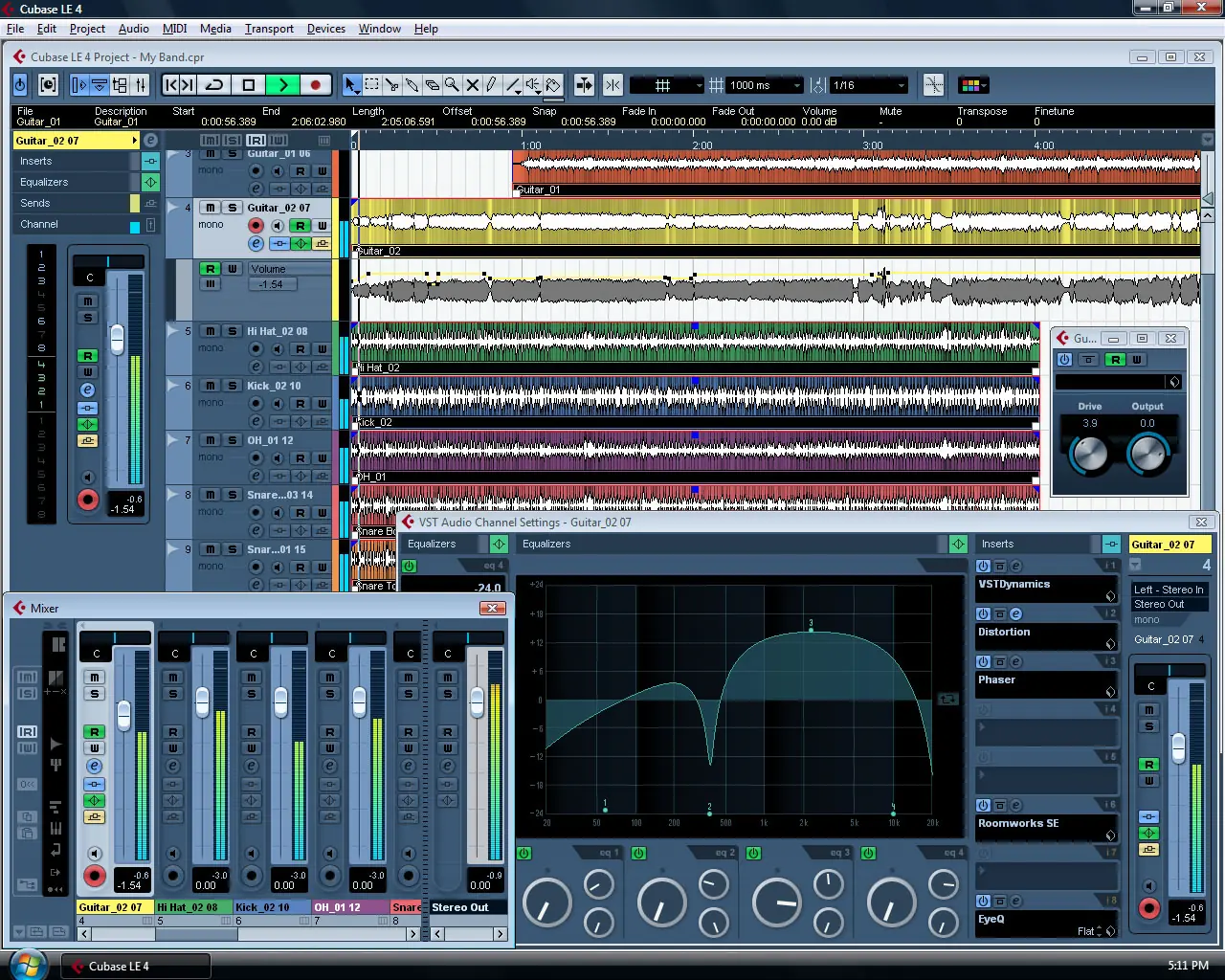Viewport: 1225px width, 980px height.
Task: Open the grid type dropdown showing 1000 ms
Action: click(765, 85)
